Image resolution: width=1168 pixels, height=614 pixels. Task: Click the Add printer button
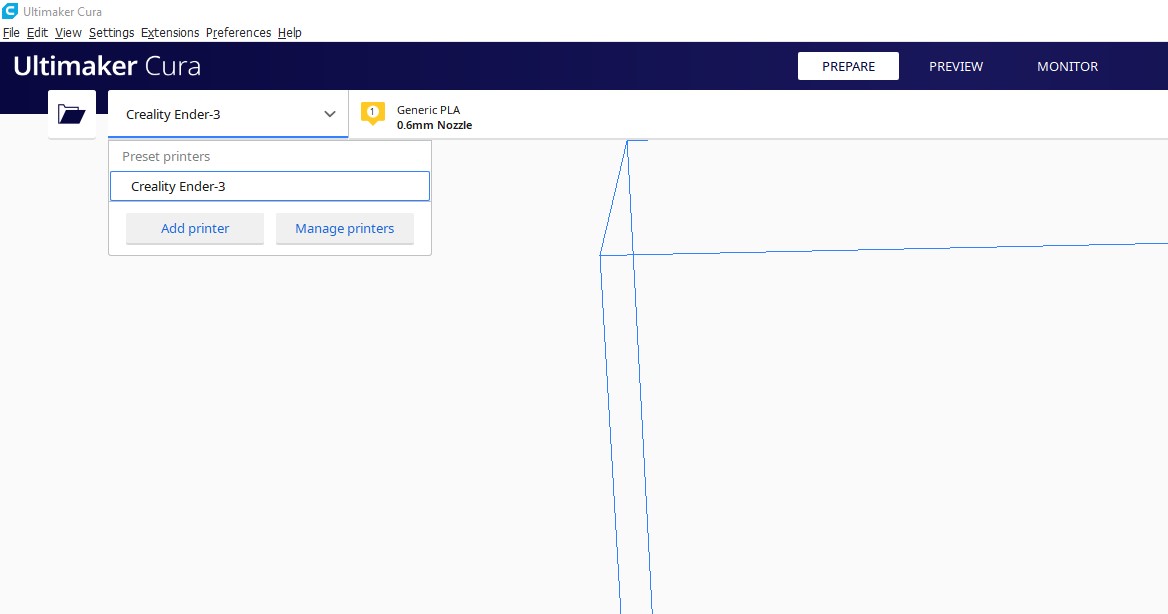(x=195, y=229)
